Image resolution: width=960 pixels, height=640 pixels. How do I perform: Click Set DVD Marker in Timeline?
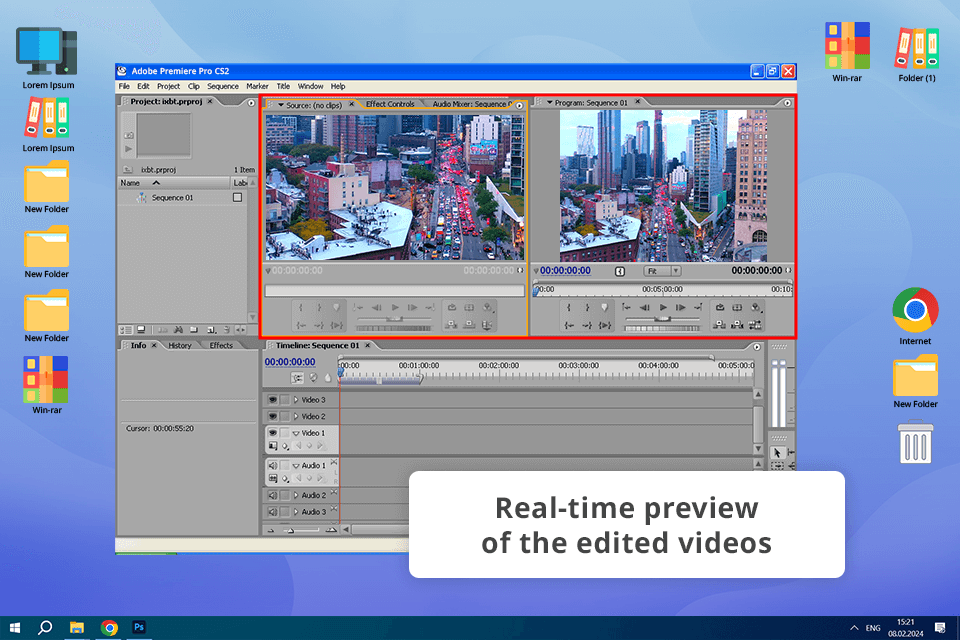tap(313, 378)
